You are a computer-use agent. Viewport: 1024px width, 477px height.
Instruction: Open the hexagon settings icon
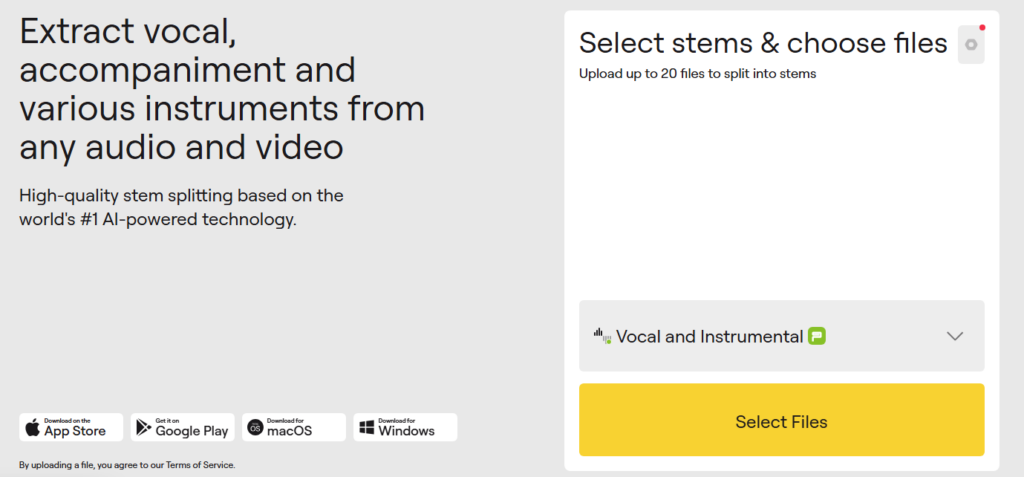pyautogui.click(x=971, y=44)
